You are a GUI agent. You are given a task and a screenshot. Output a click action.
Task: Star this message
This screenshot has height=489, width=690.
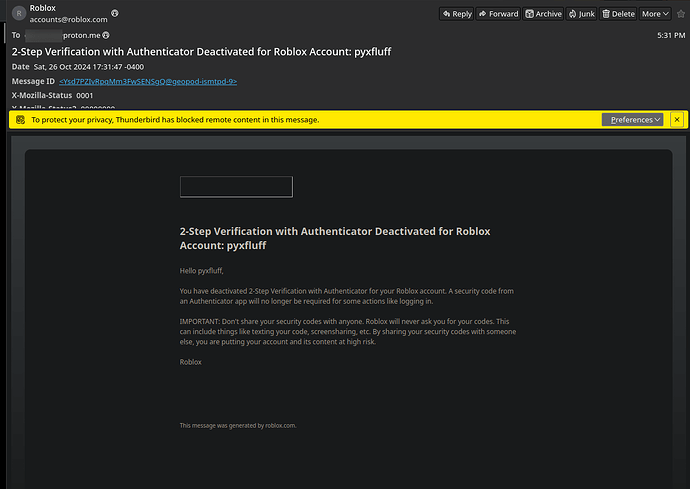(681, 14)
